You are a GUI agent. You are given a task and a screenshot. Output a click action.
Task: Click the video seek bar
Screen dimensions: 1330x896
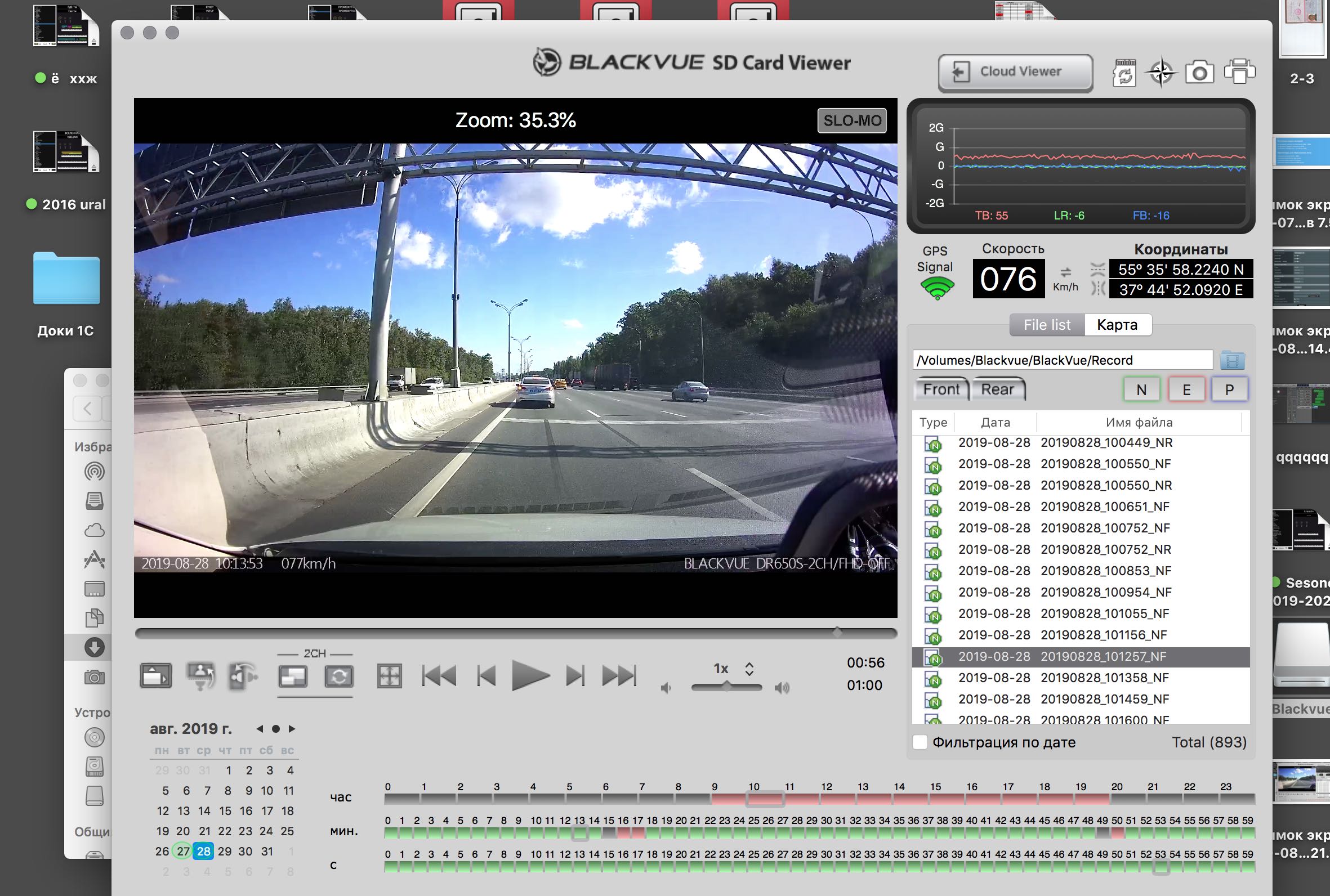tap(516, 633)
